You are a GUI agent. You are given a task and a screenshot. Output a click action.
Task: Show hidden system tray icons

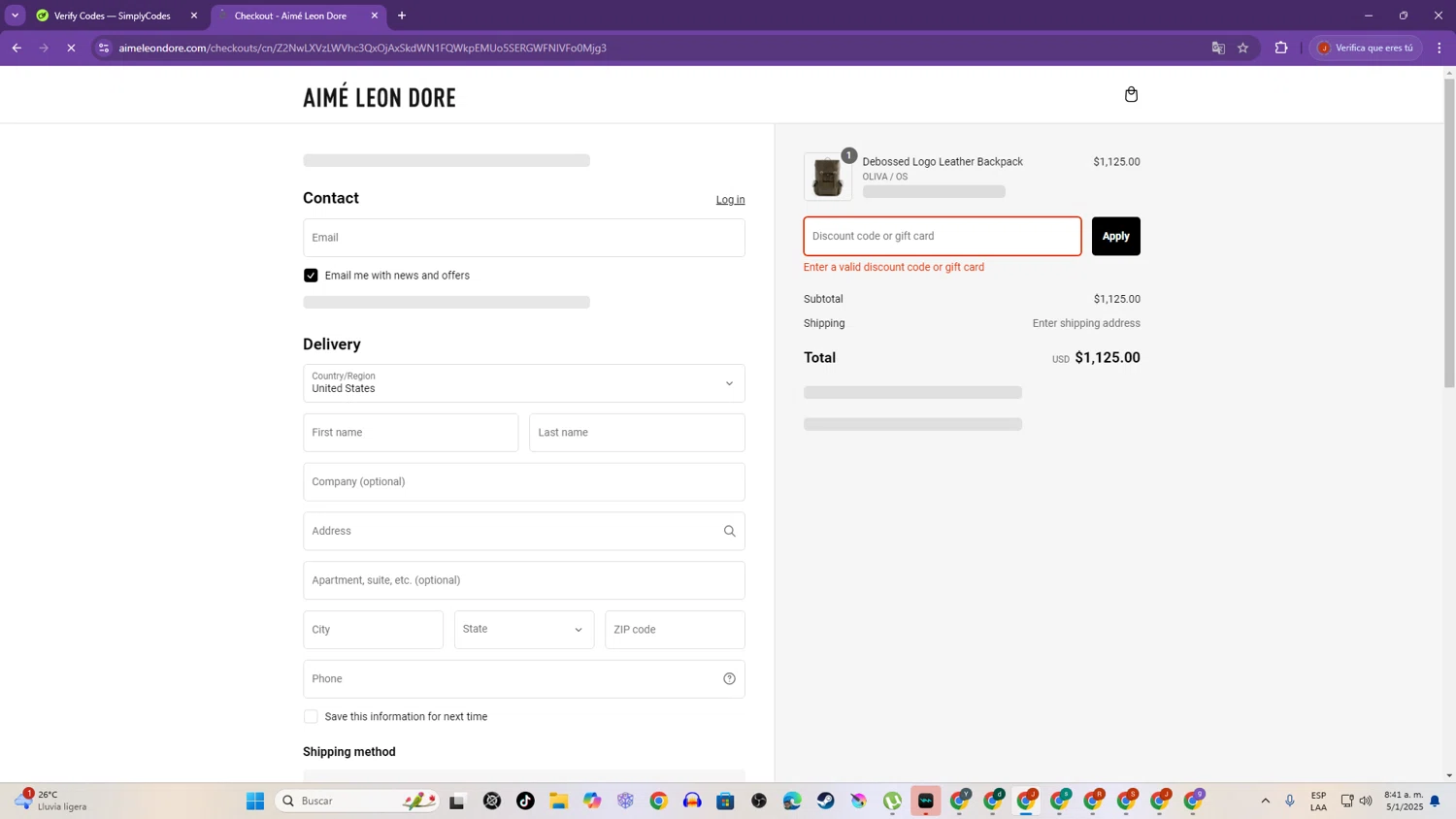(x=1265, y=801)
